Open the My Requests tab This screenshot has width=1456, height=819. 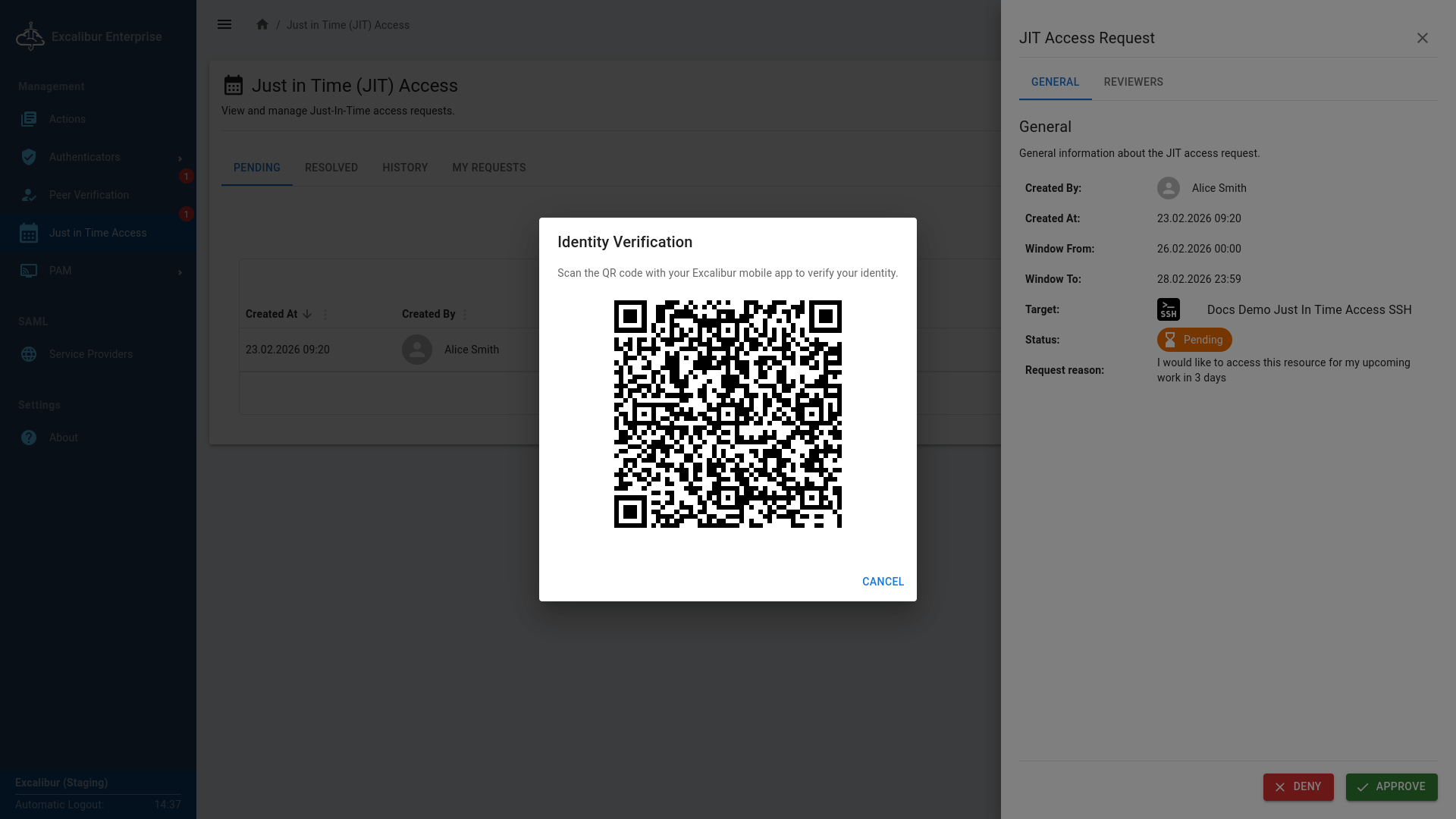pyautogui.click(x=488, y=168)
